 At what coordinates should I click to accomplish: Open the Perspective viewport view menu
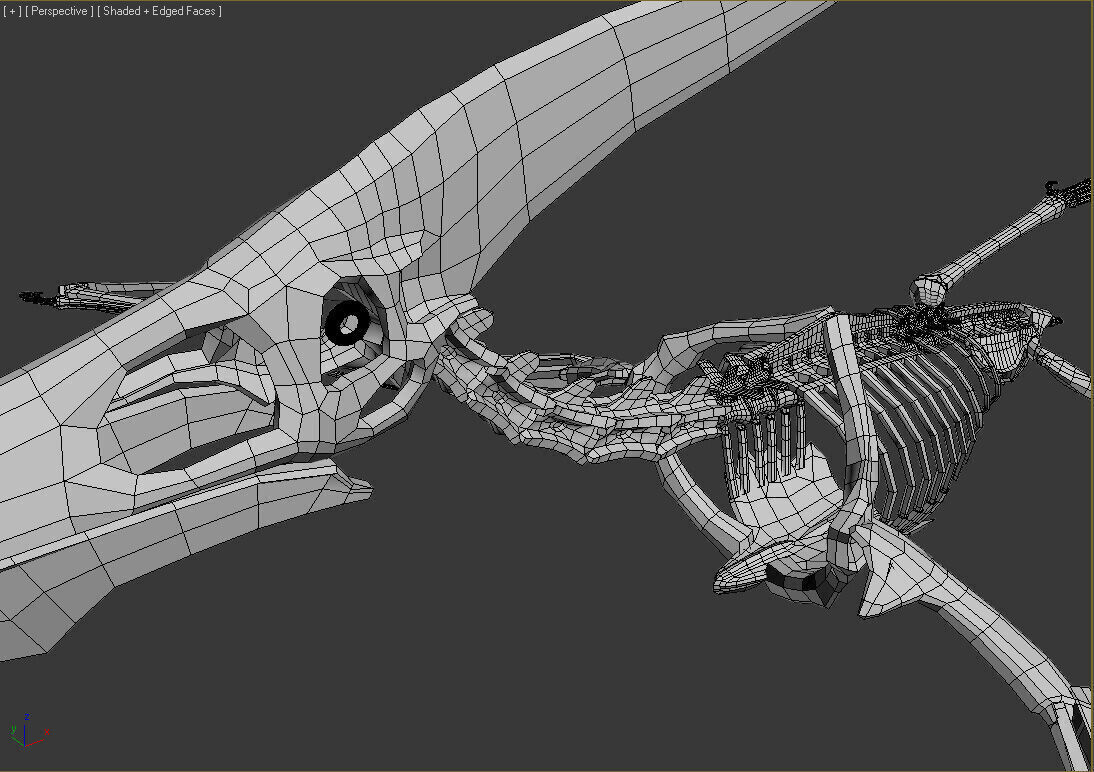click(59, 11)
